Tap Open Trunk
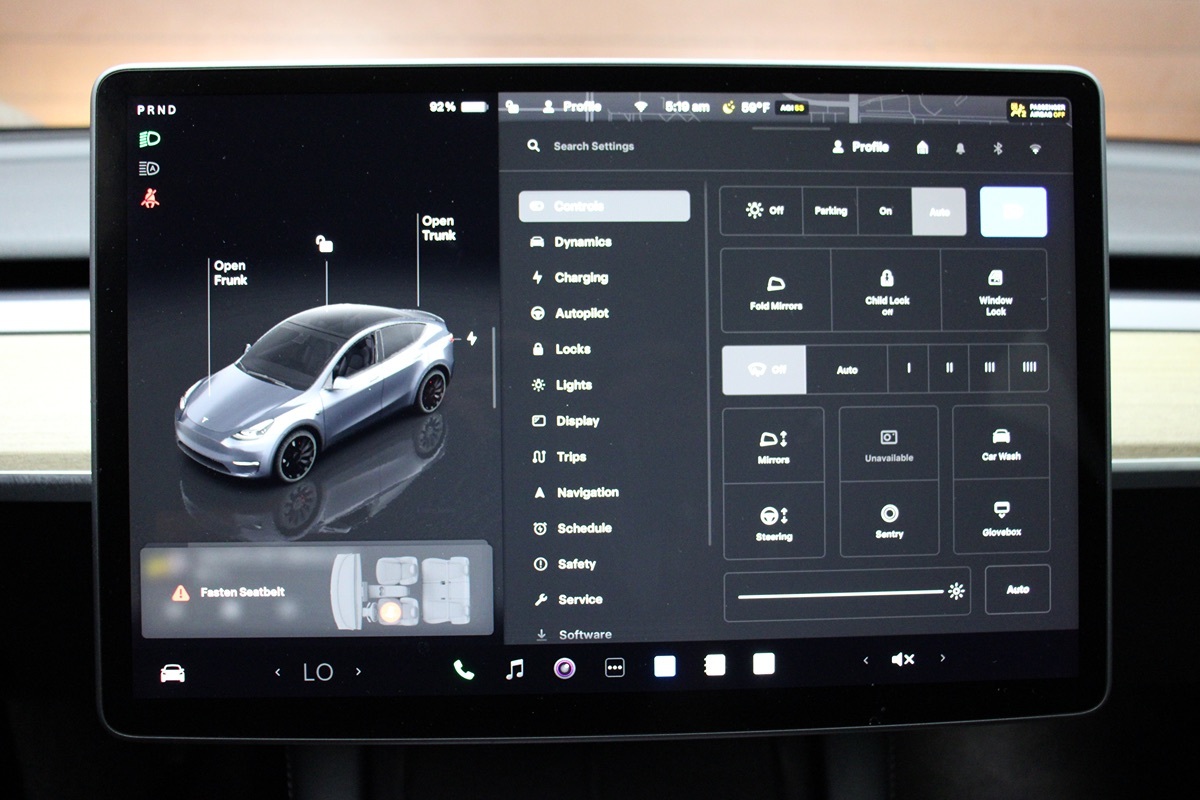1200x800 pixels. coord(438,228)
